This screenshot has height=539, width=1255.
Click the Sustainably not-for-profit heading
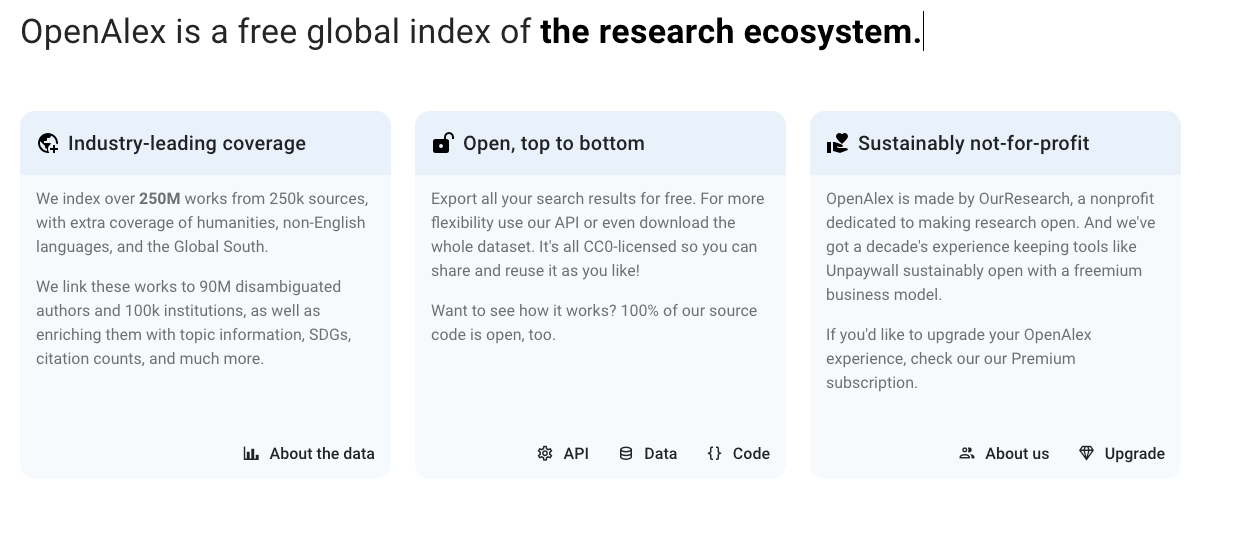pyautogui.click(x=974, y=143)
